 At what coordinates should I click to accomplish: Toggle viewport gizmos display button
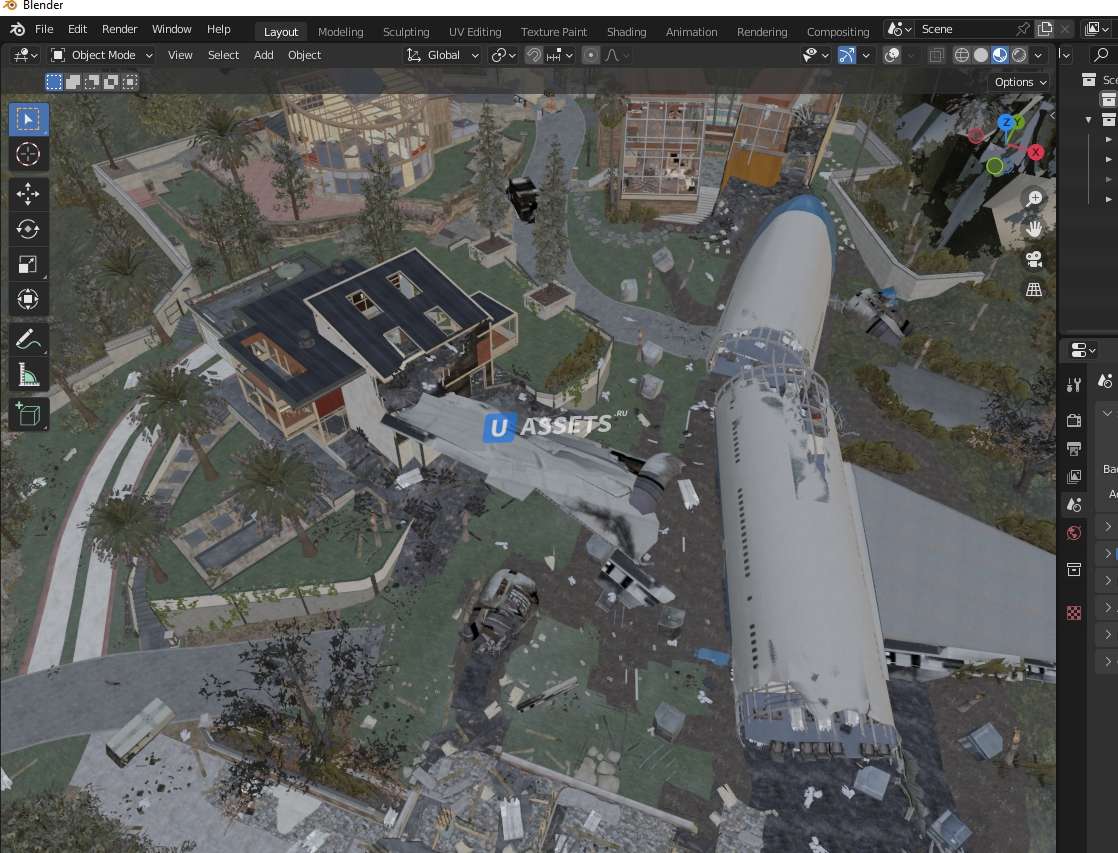pyautogui.click(x=846, y=55)
